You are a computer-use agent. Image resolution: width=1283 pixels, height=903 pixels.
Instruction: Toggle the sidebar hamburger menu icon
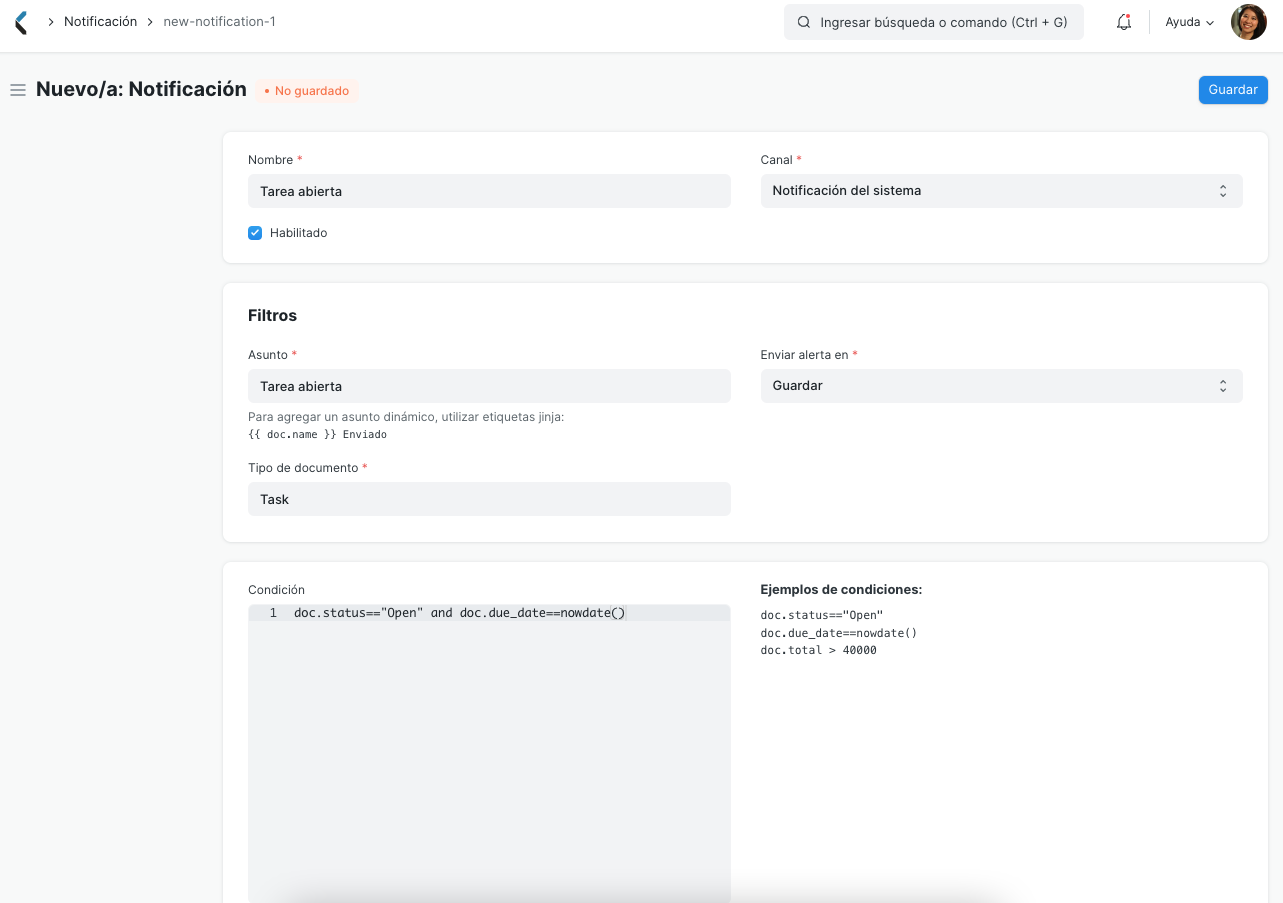18,90
